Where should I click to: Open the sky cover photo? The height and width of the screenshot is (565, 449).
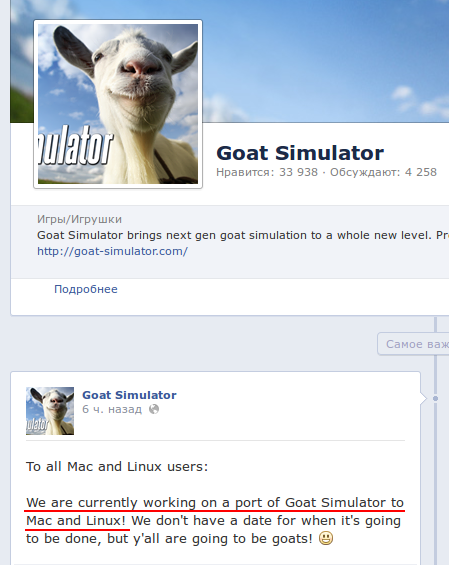click(x=324, y=59)
